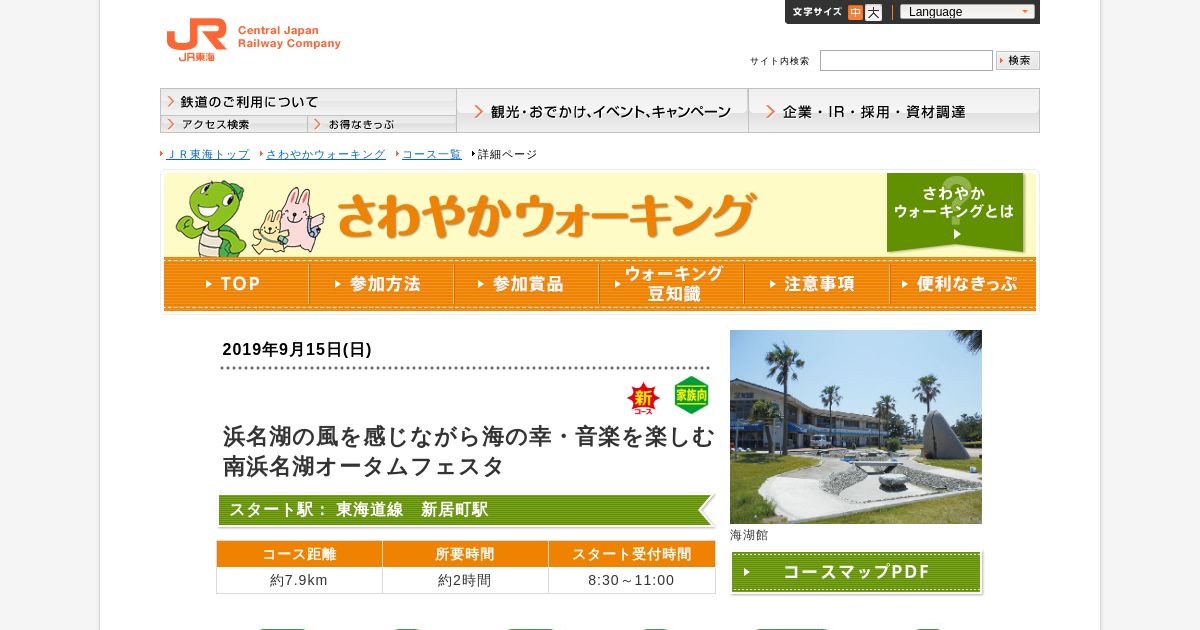Click the さわやかウォーキング banner title
This screenshot has width=1200, height=630.
pyautogui.click(x=546, y=215)
